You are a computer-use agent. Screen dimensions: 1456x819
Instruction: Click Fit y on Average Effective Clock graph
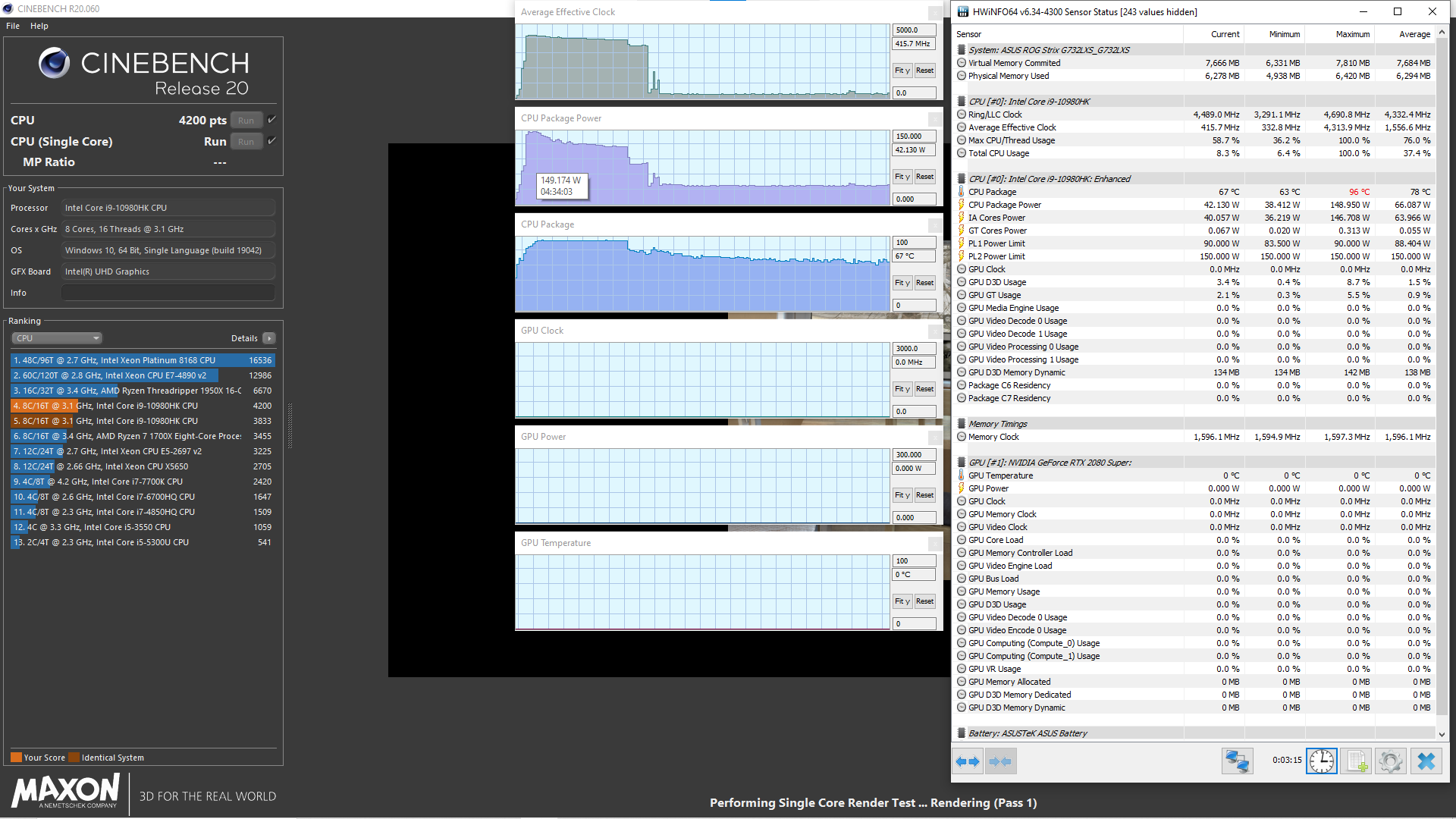(x=902, y=71)
